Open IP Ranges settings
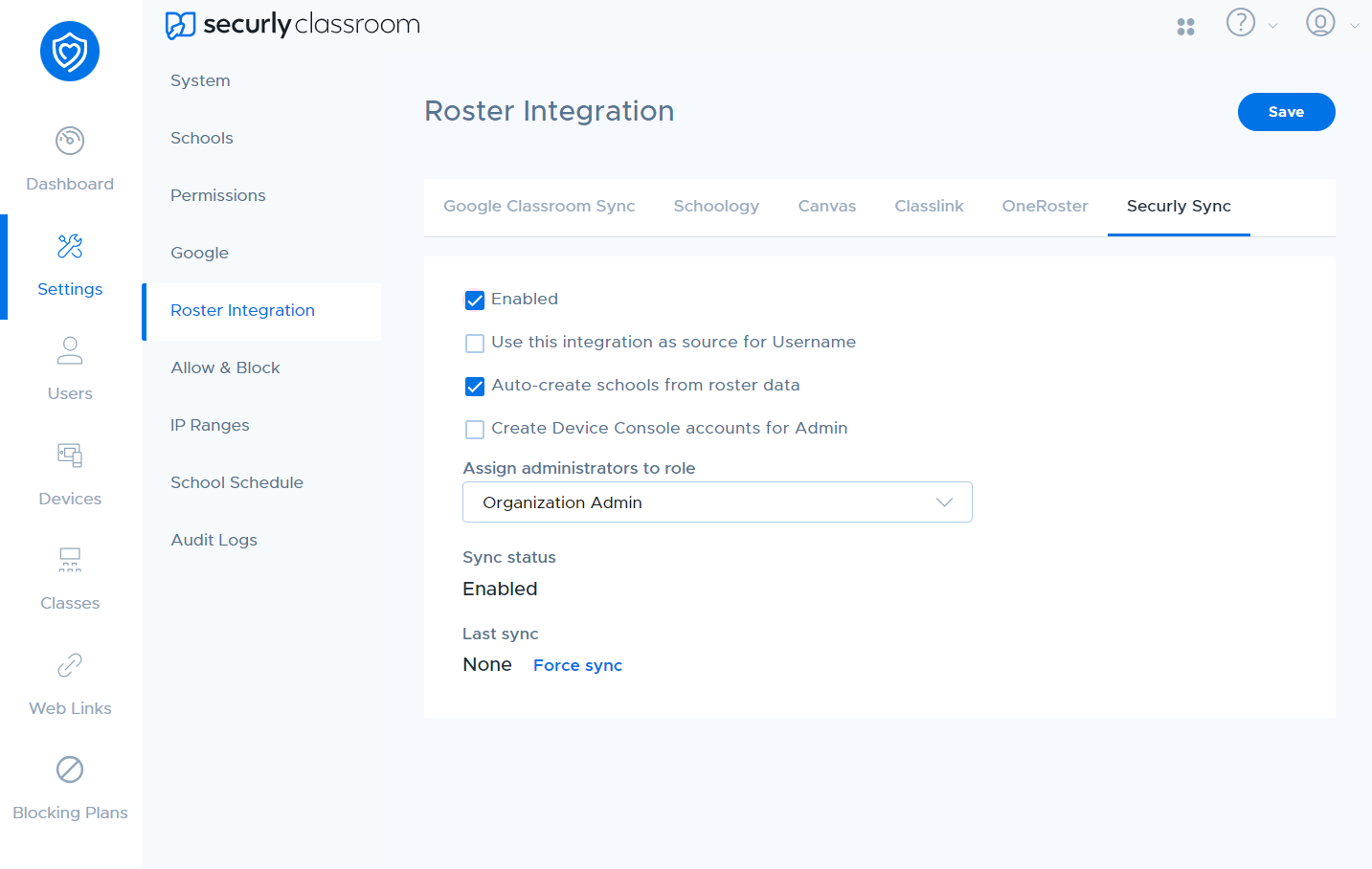 pyautogui.click(x=210, y=425)
